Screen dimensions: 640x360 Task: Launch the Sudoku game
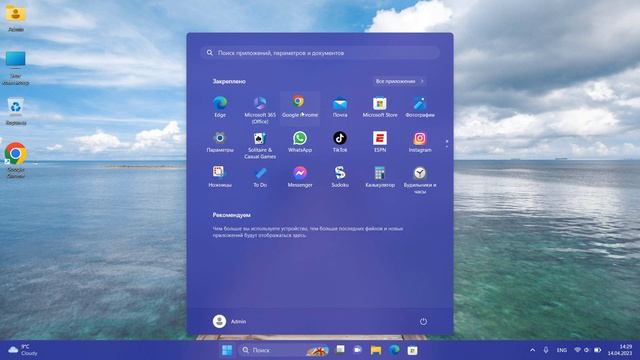pos(340,177)
